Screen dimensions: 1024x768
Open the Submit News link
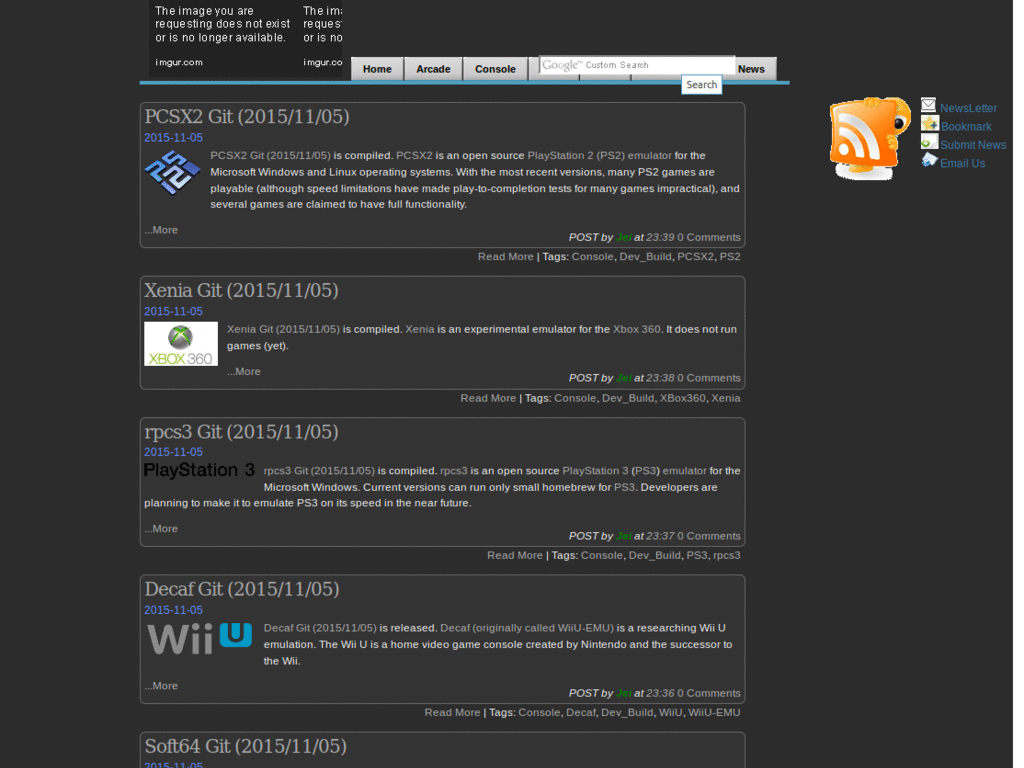973,145
